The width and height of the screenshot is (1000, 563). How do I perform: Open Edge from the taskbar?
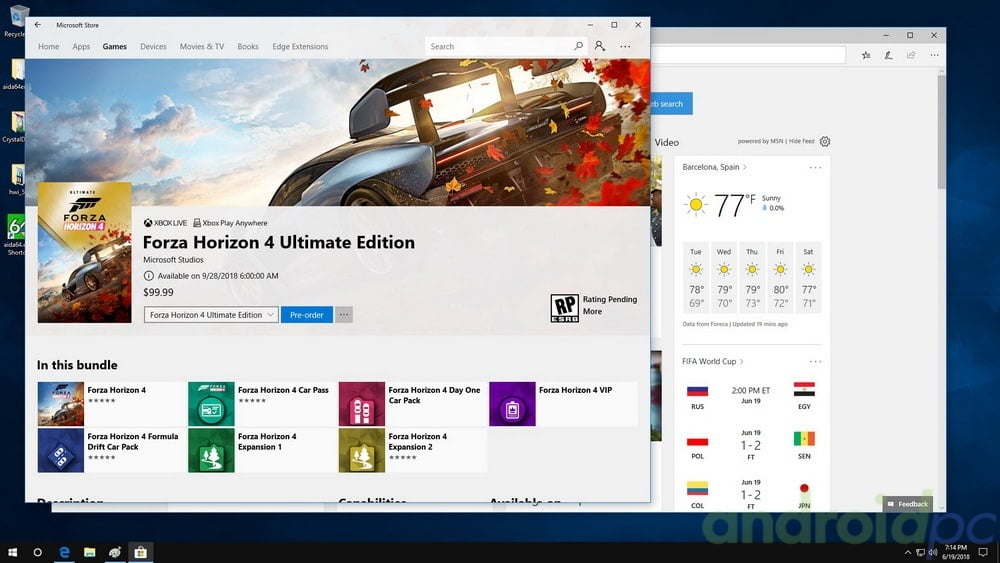coord(64,552)
